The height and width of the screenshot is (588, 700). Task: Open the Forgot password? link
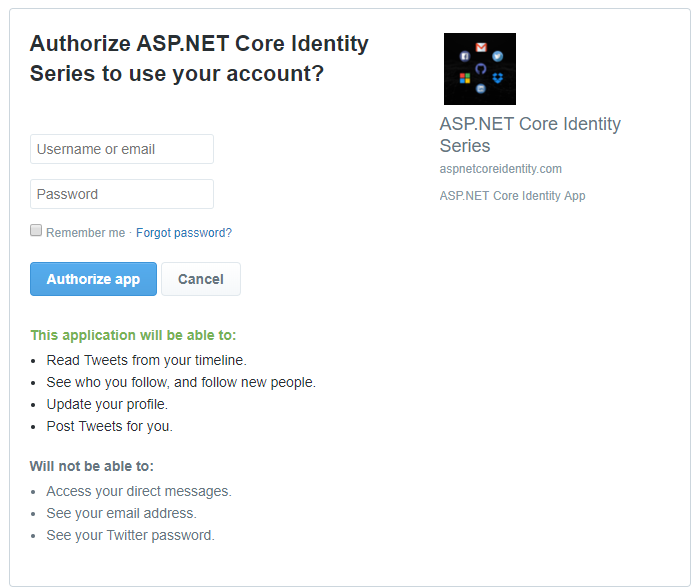pos(184,233)
